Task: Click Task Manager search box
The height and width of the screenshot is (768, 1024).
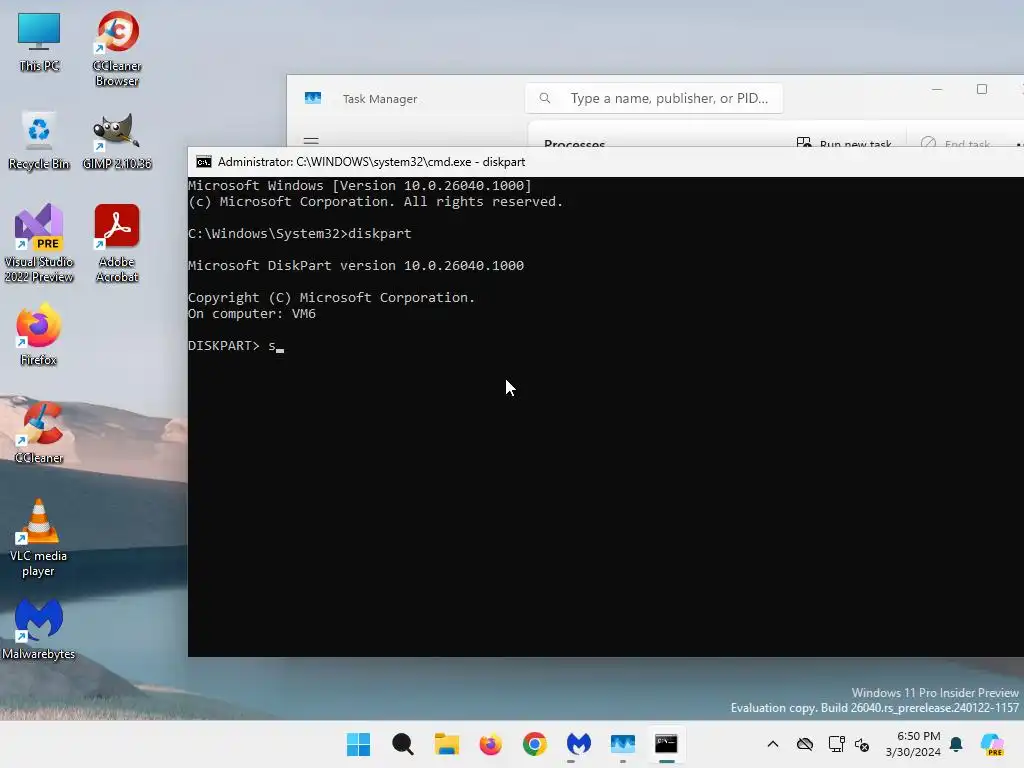Action: (x=654, y=98)
